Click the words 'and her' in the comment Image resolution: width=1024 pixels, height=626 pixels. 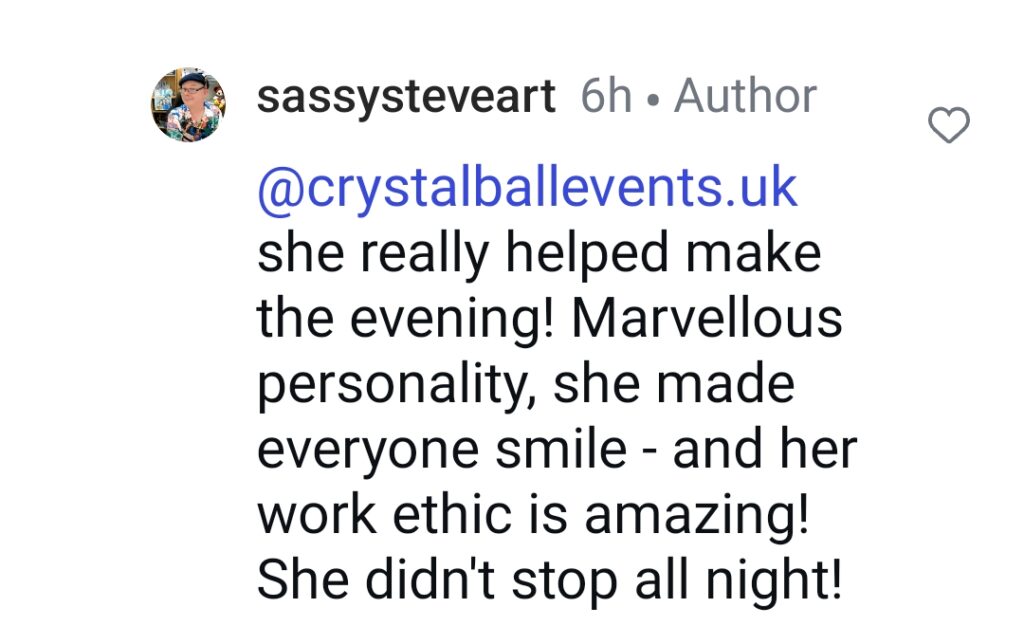[765, 449]
